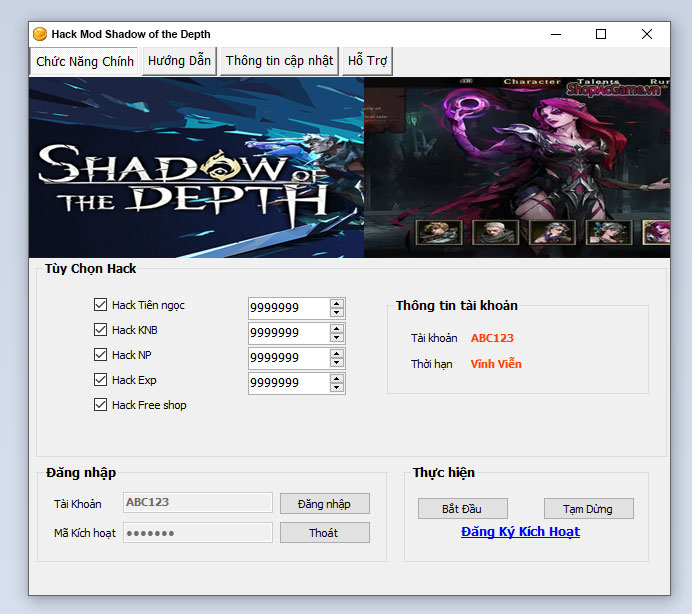
Task: Click the Mã Kích hoạt password field
Action: (x=198, y=533)
